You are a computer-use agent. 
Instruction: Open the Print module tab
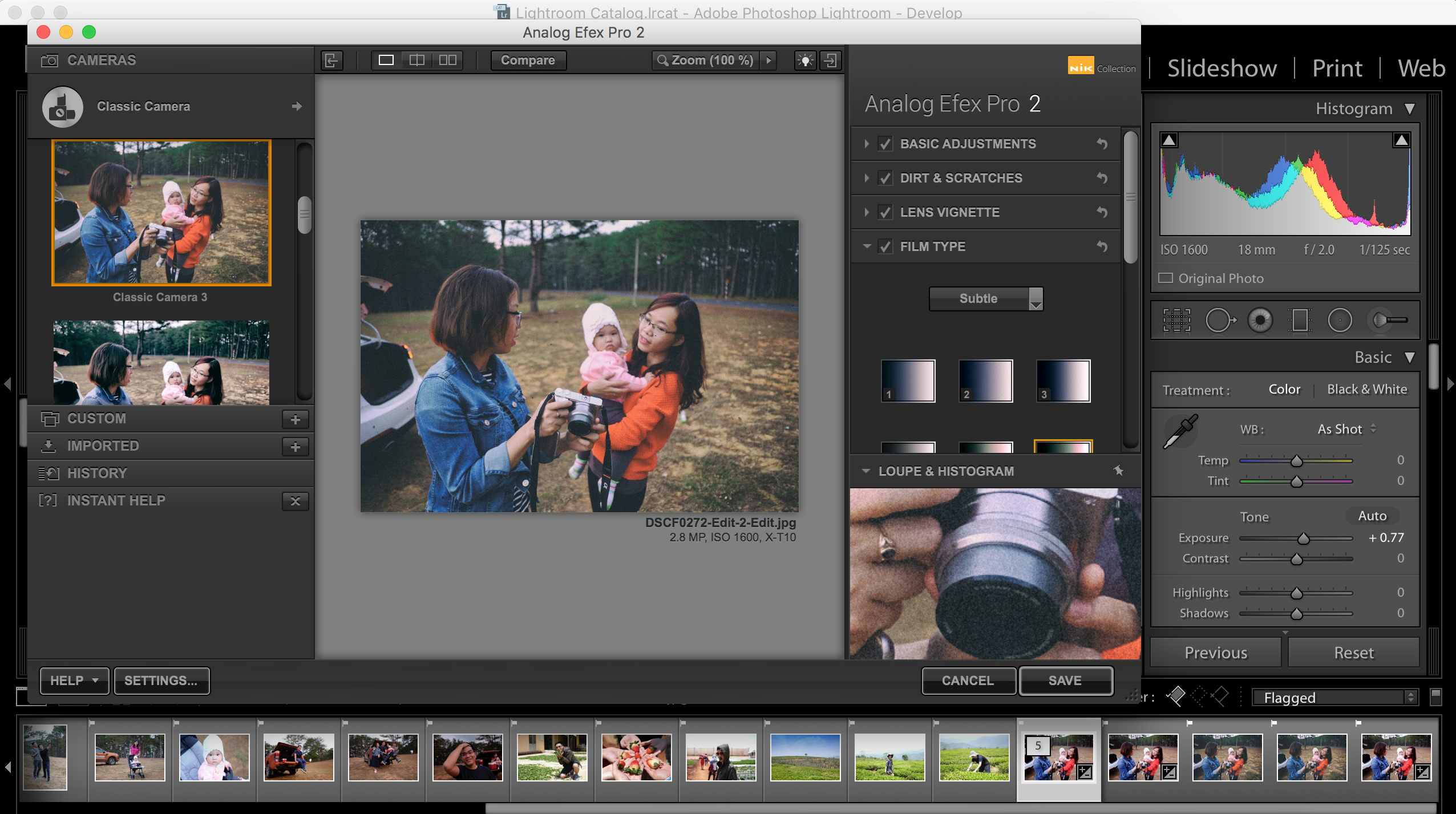[x=1337, y=68]
